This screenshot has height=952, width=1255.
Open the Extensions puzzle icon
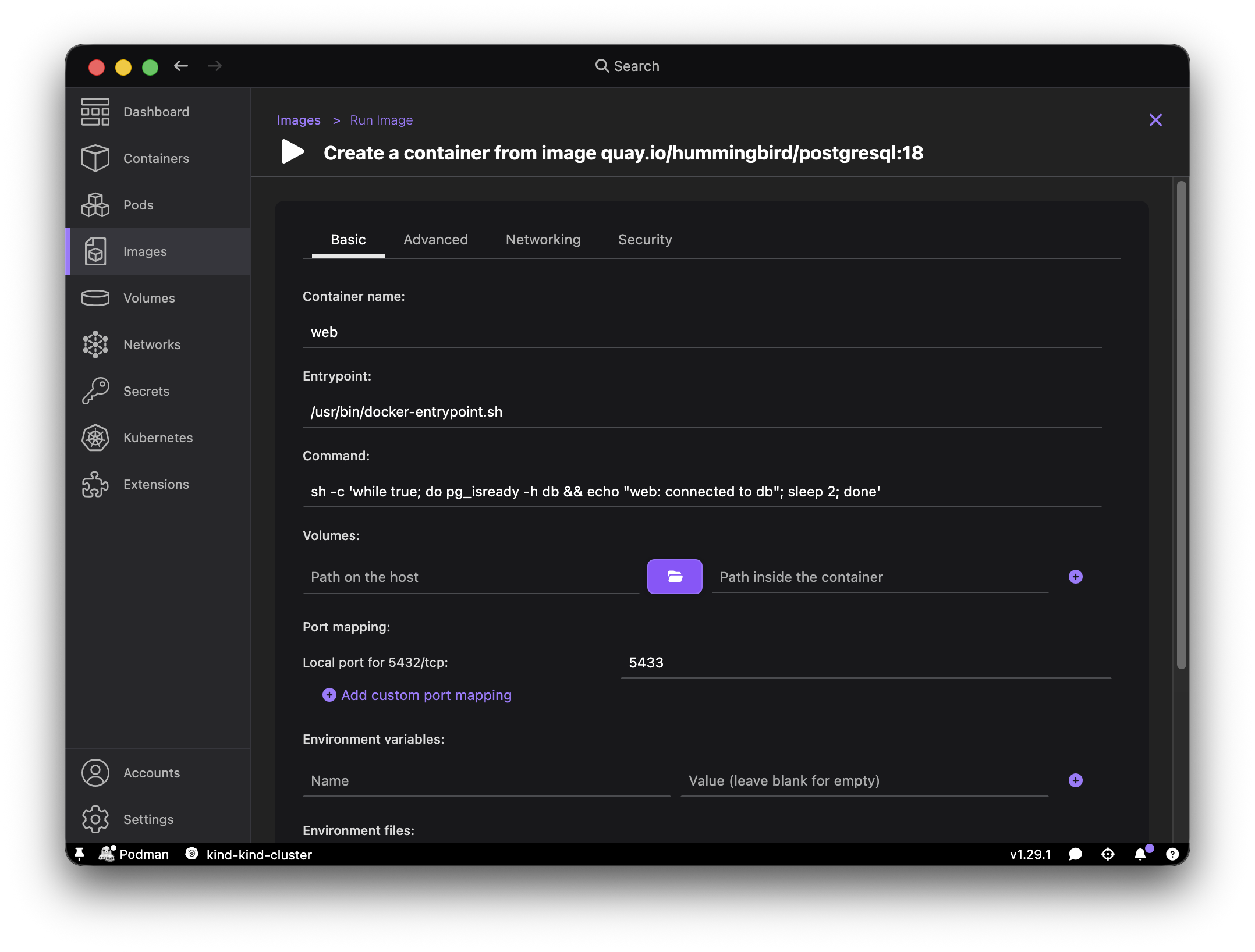95,484
